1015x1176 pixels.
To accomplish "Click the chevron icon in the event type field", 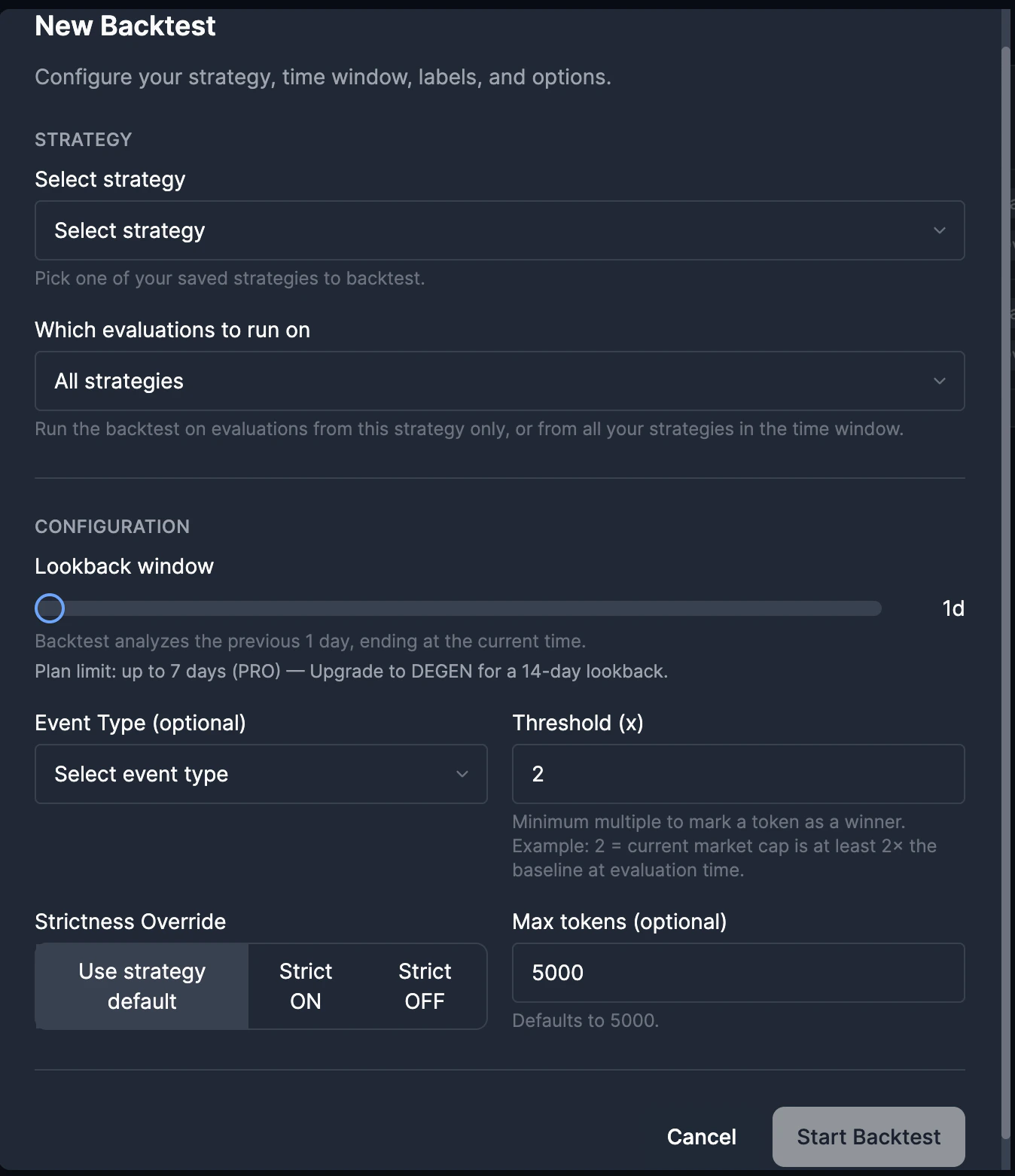I will point(462,774).
